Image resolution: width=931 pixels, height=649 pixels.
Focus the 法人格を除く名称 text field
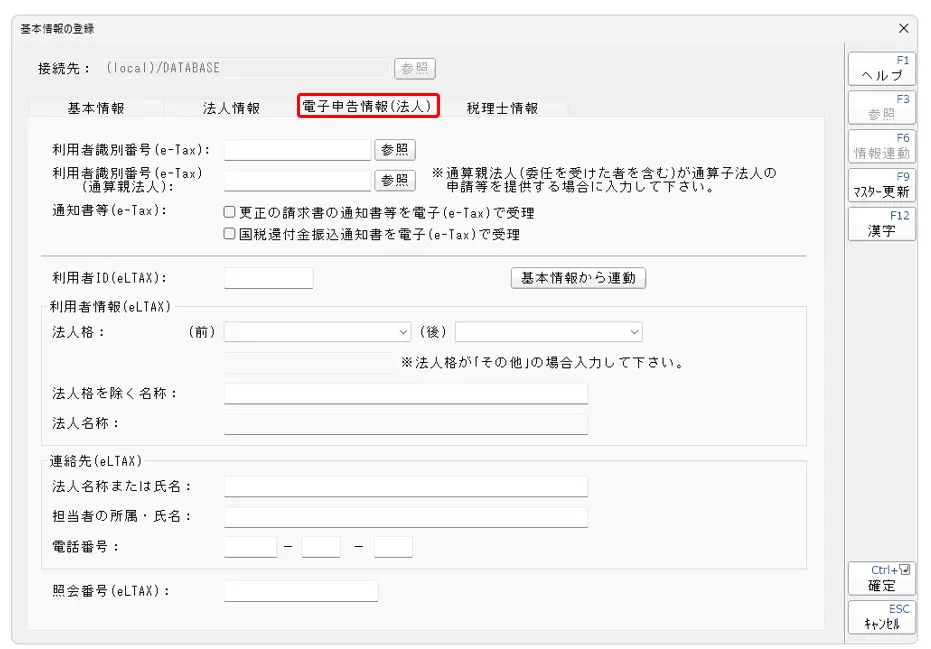pyautogui.click(x=406, y=393)
